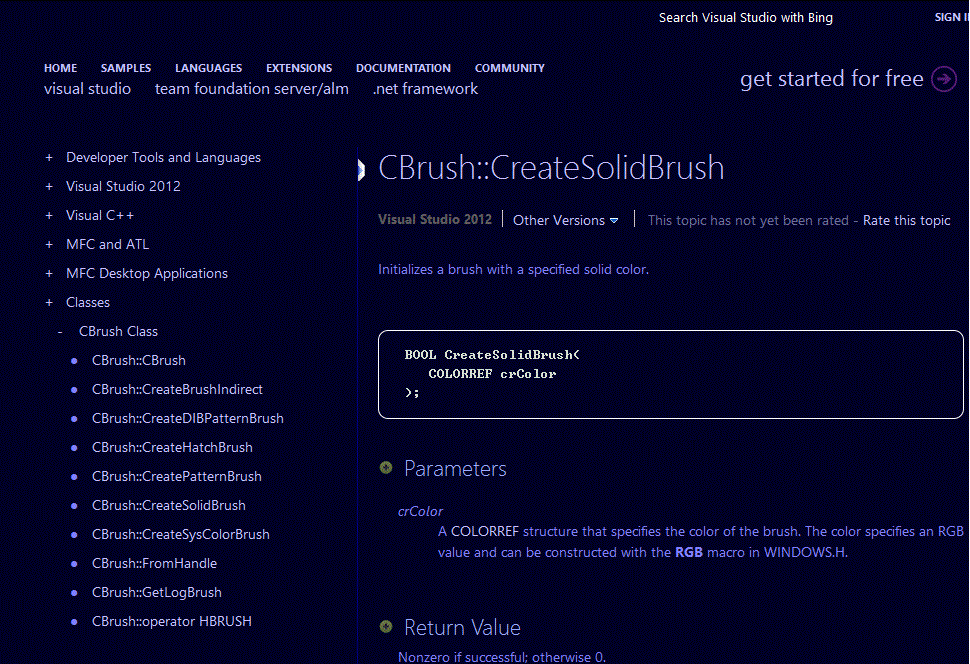This screenshot has width=970, height=664.
Task: Open the SAMPLES menu
Action: coord(126,68)
